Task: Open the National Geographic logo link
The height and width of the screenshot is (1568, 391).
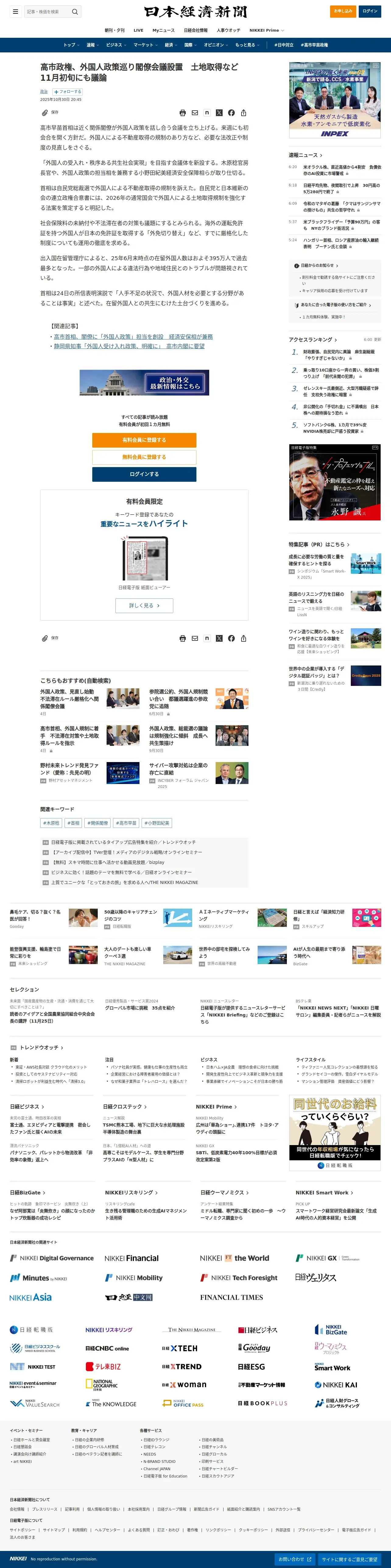Action: tap(101, 1385)
